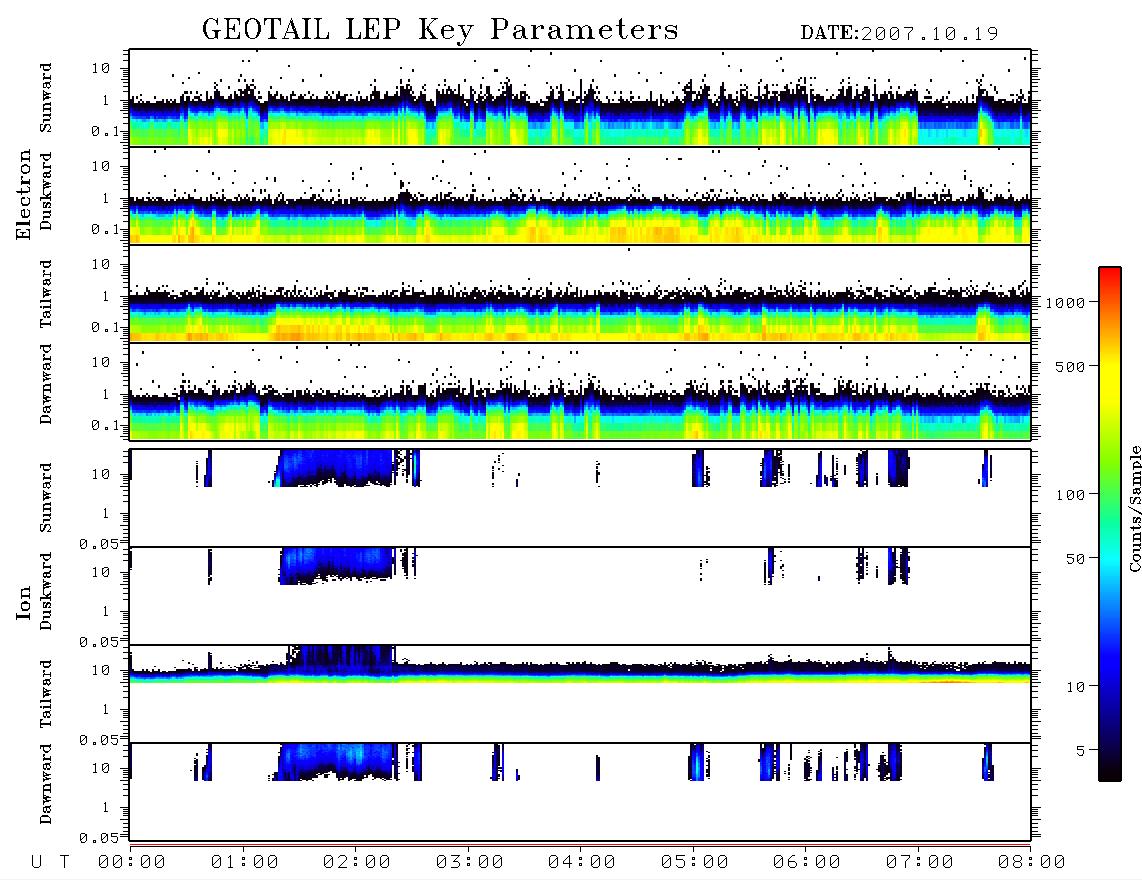Open the Electron Duskward spectrogram panel
This screenshot has height=880, width=1142.
pos(580,195)
